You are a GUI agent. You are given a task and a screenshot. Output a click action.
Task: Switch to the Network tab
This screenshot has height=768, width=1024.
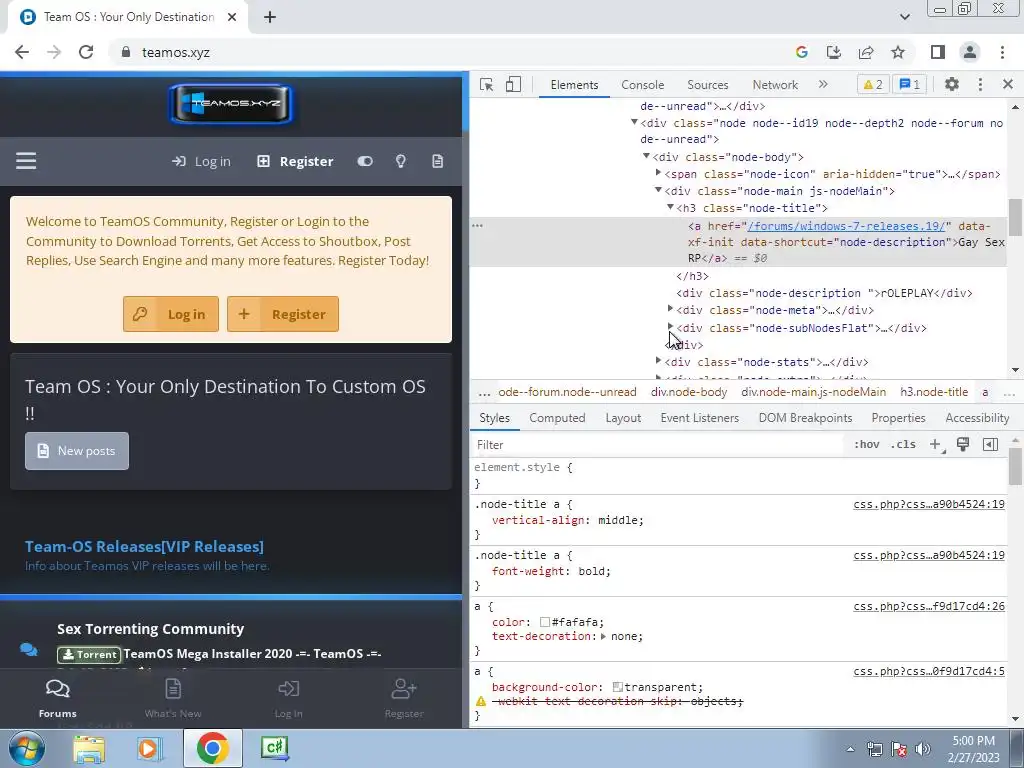(775, 85)
